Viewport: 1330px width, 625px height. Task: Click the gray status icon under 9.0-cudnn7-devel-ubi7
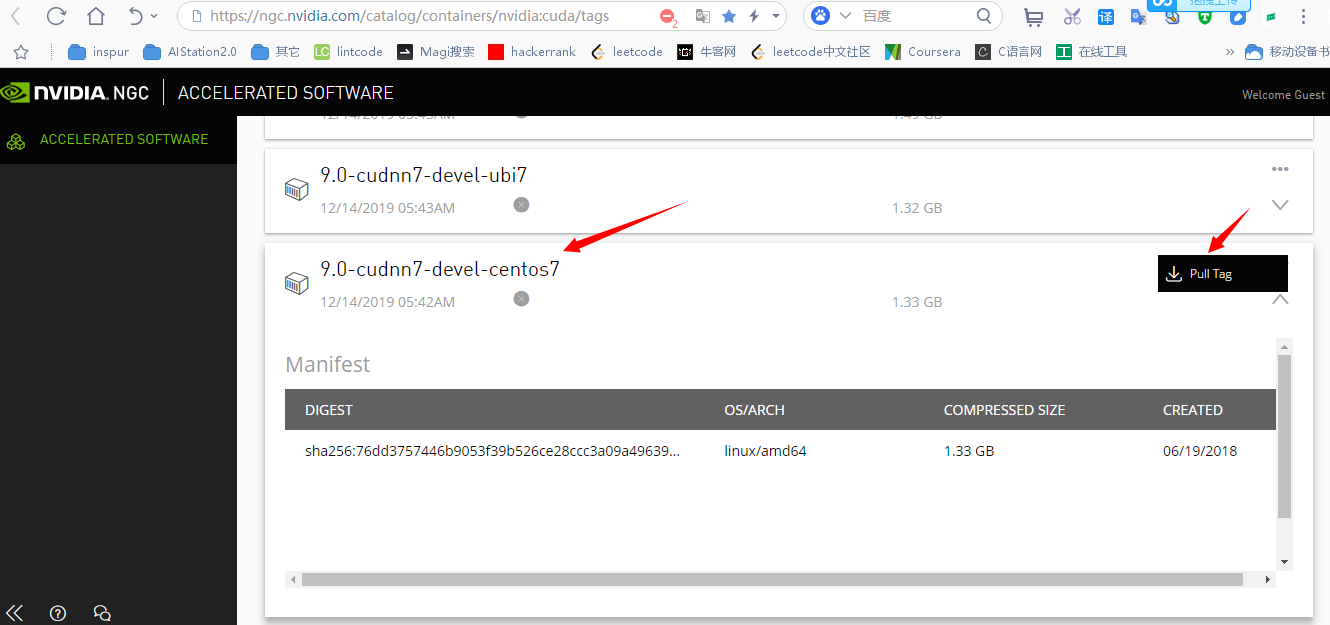click(521, 205)
